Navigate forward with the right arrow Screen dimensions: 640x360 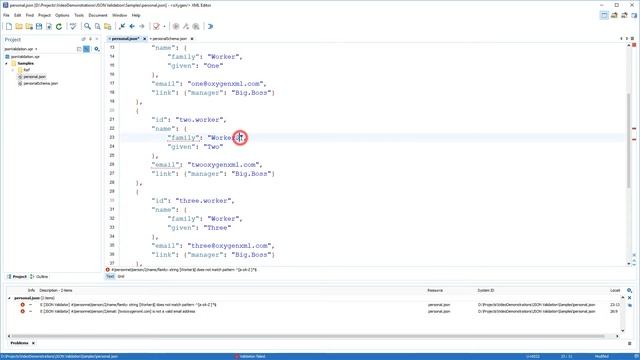[142, 27]
